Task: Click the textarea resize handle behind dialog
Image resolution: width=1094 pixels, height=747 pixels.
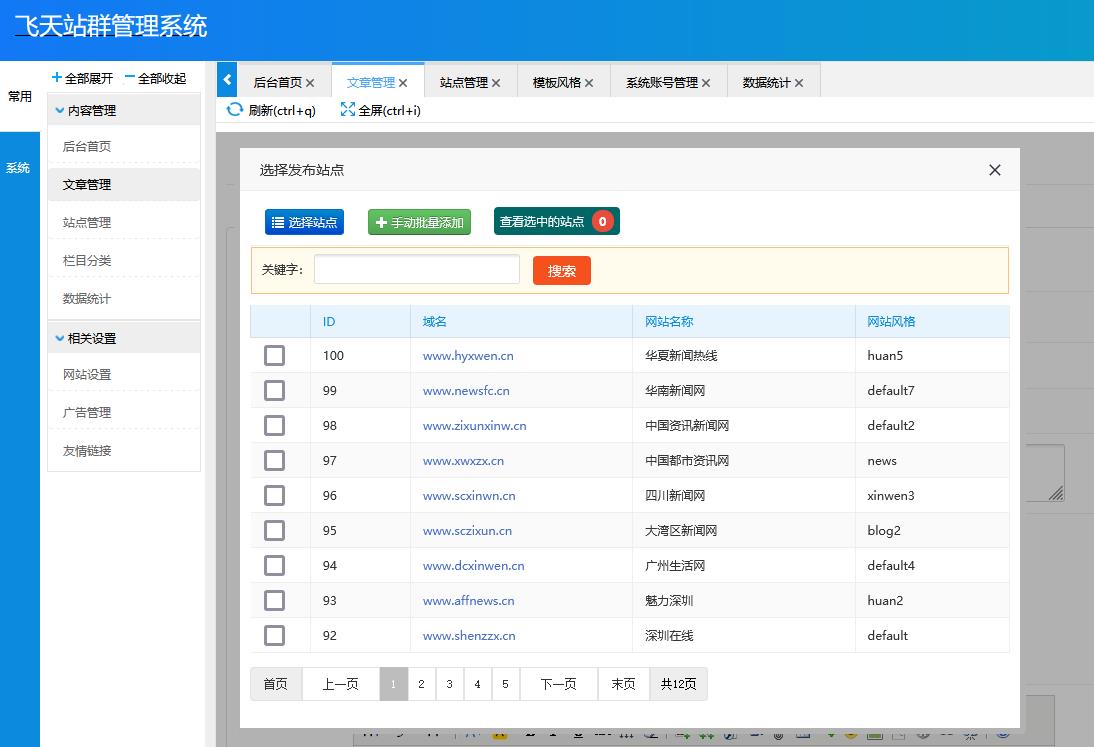Action: [x=1056, y=493]
